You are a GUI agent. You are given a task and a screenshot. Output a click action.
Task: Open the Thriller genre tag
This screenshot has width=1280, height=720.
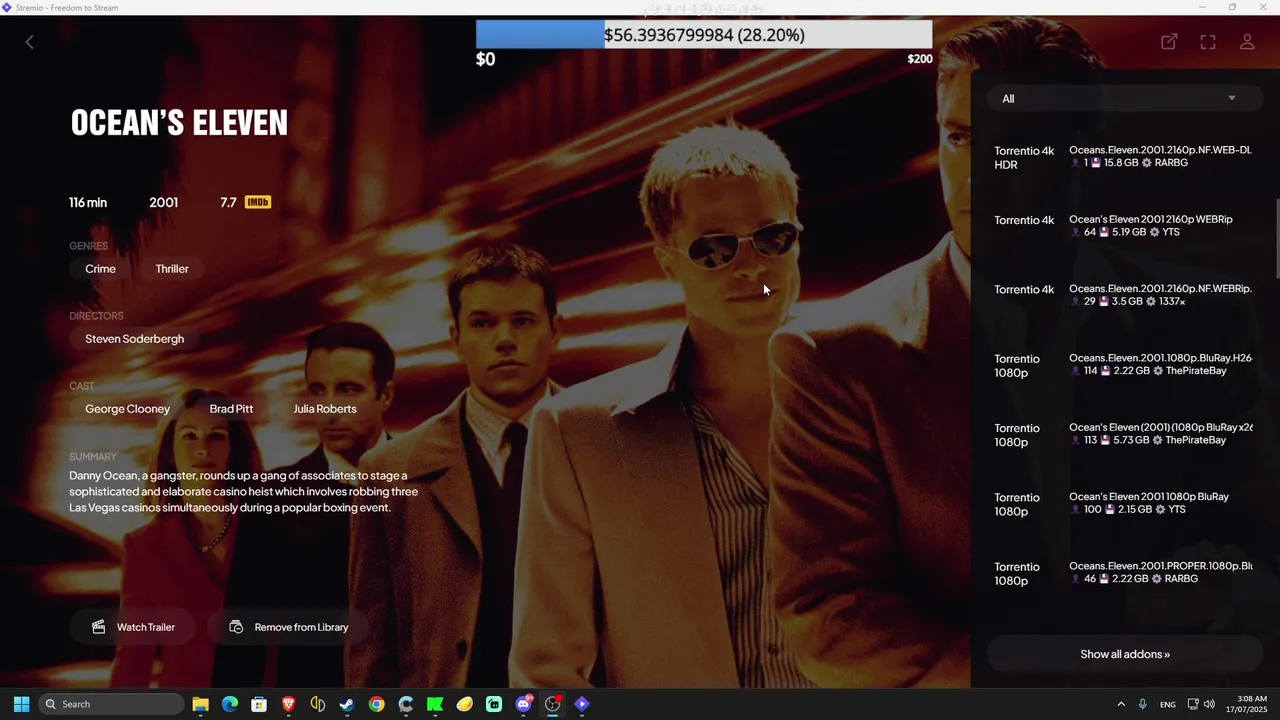(172, 269)
